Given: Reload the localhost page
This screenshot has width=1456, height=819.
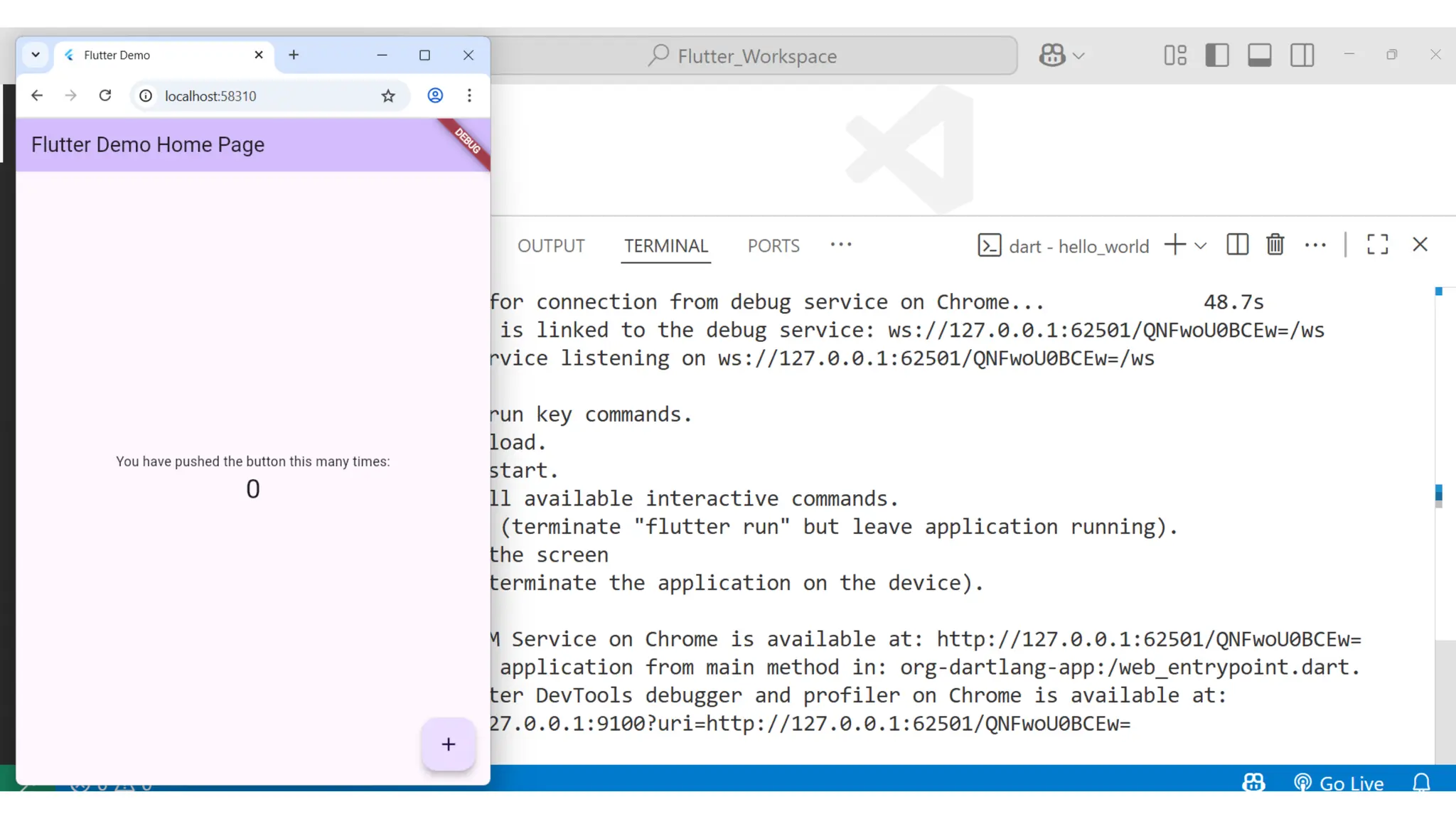Looking at the screenshot, I should 105,95.
